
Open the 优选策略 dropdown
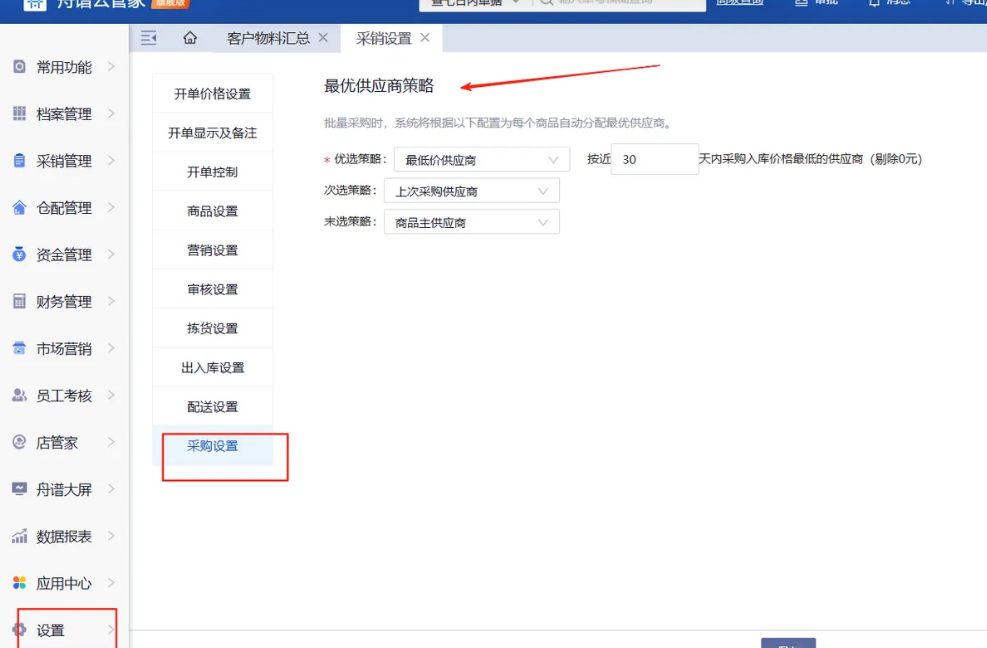pos(481,160)
